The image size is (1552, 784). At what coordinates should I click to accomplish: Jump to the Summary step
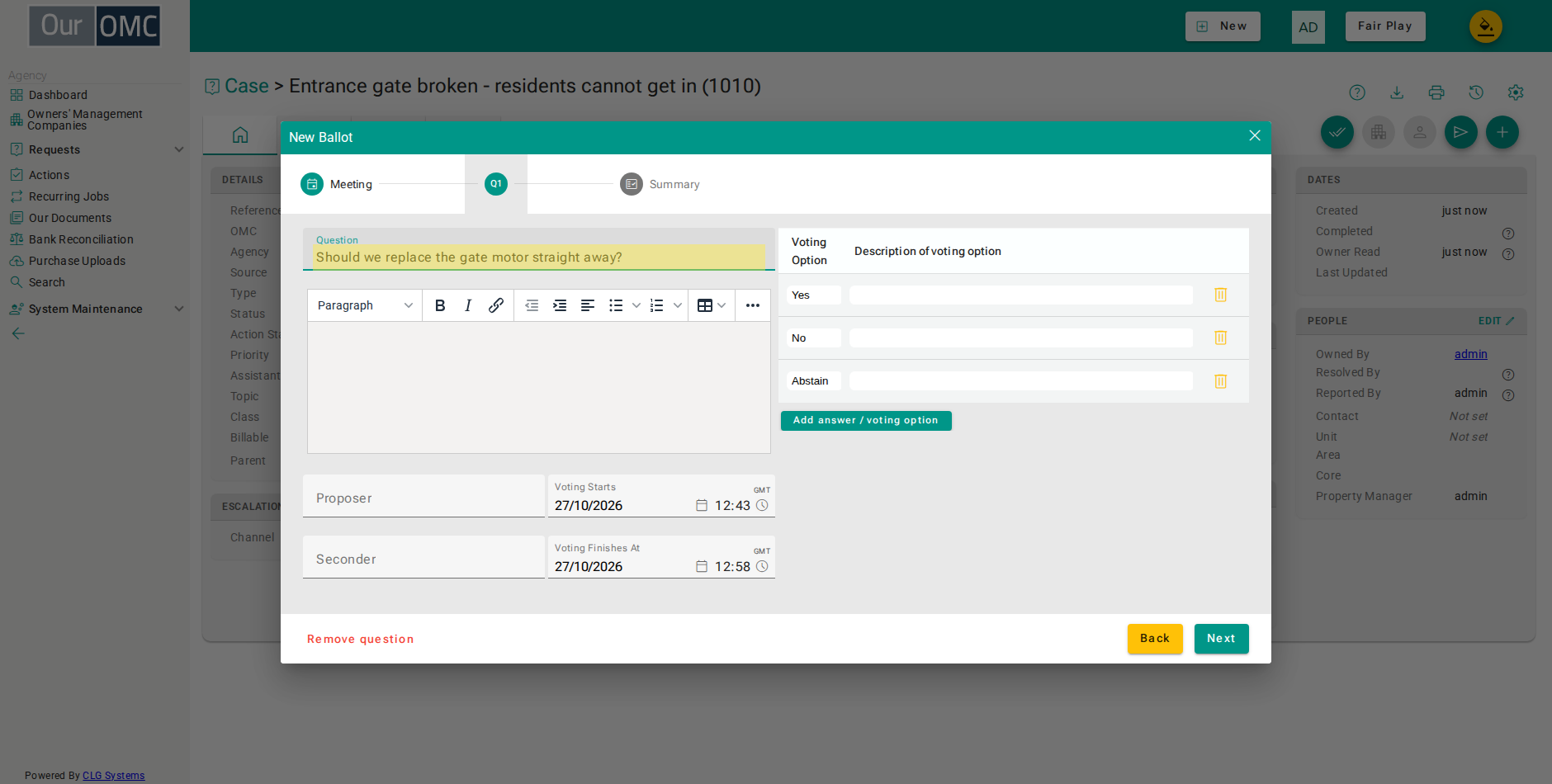tap(660, 184)
